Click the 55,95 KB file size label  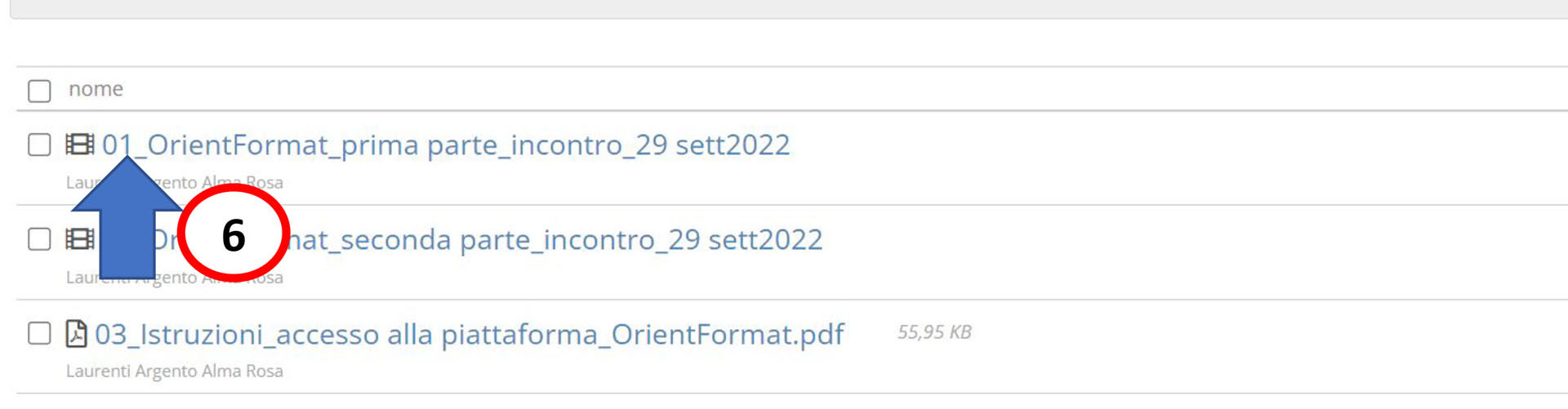click(x=934, y=332)
